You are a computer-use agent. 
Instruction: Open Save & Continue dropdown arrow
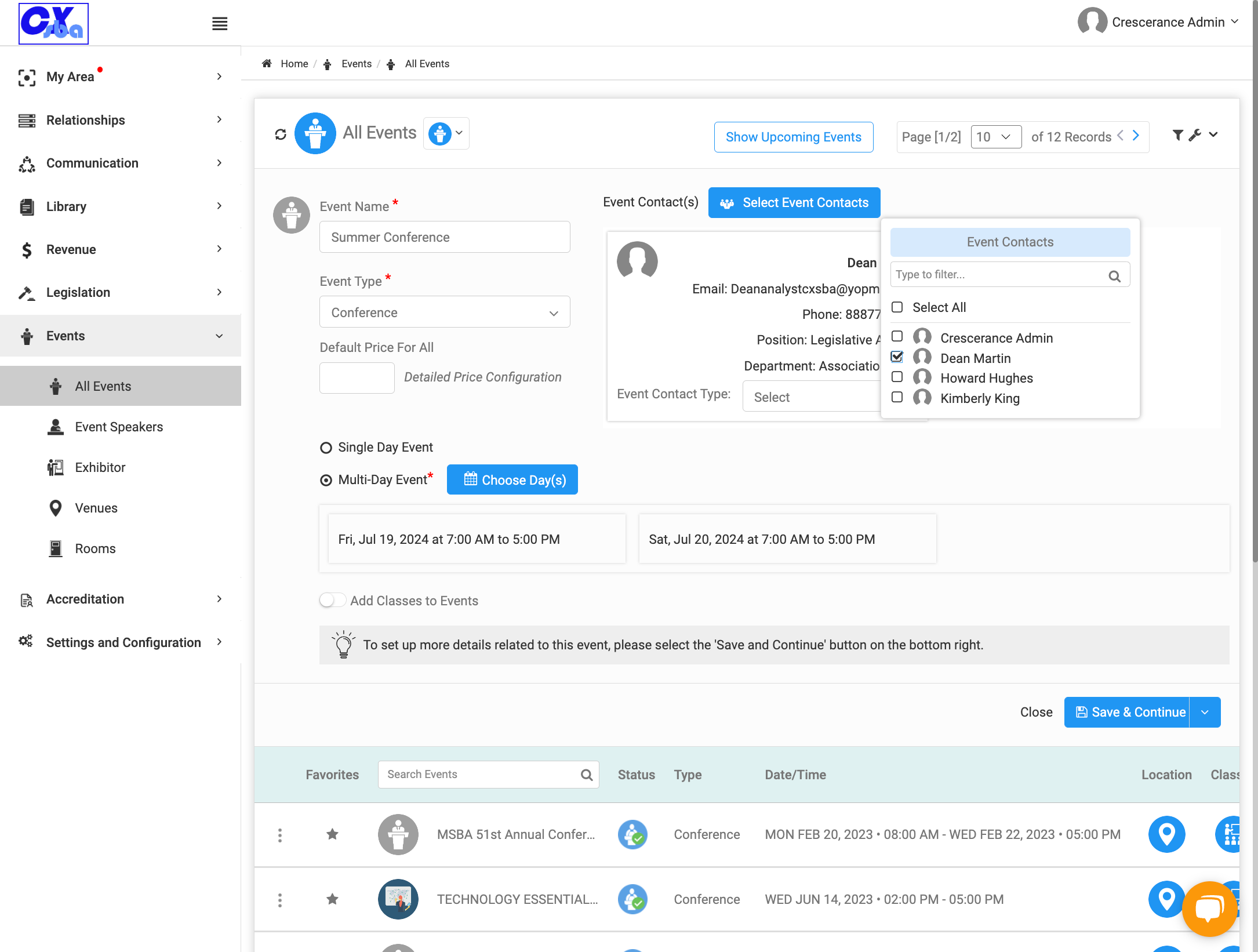(1205, 713)
